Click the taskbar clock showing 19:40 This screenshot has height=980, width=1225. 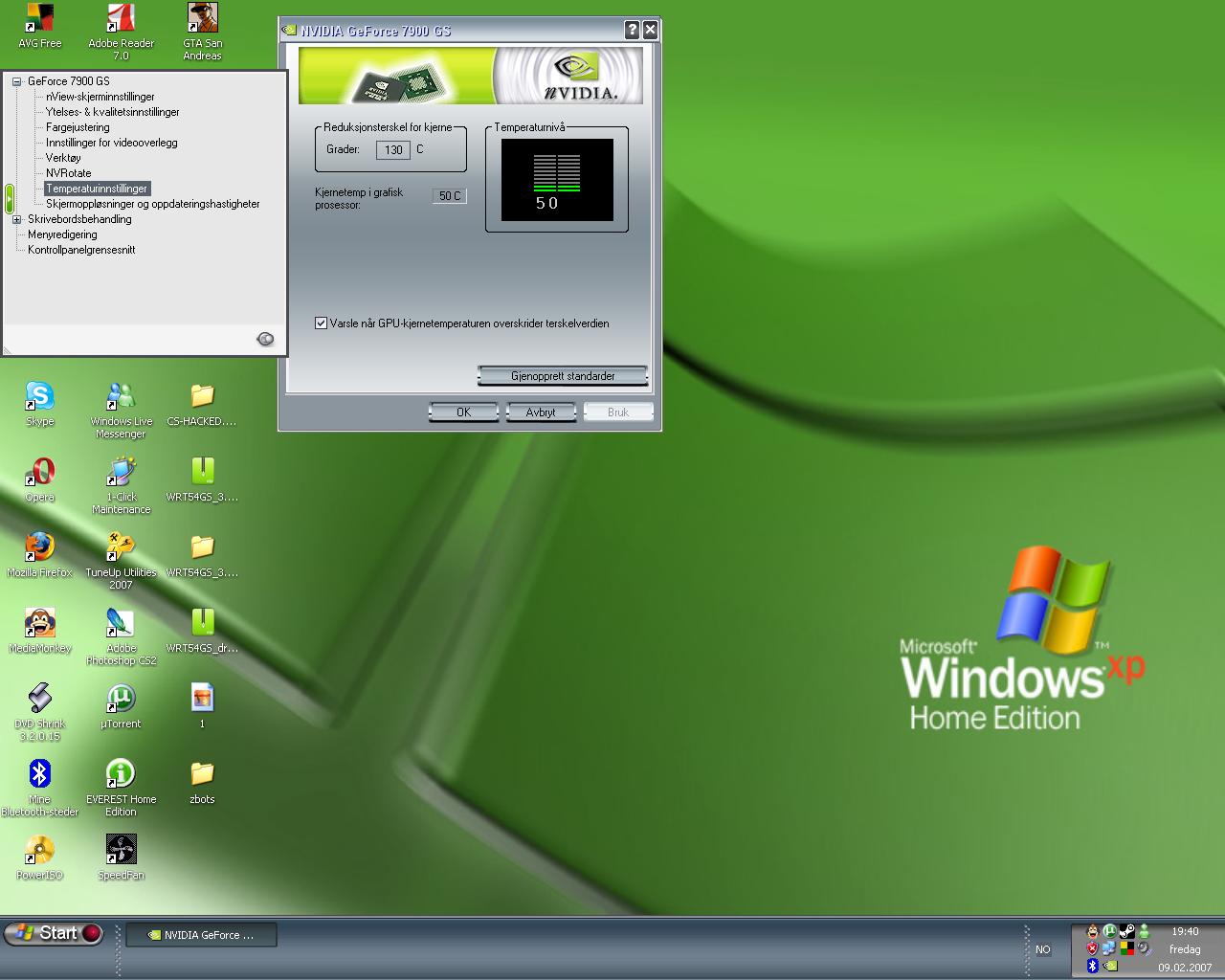click(1185, 931)
